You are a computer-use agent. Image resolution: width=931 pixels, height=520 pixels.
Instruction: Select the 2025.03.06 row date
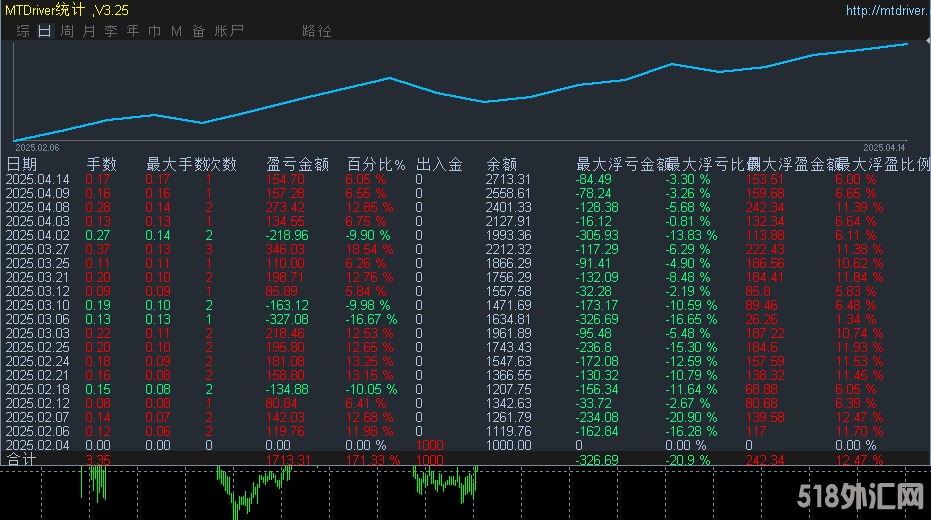pyautogui.click(x=37, y=319)
